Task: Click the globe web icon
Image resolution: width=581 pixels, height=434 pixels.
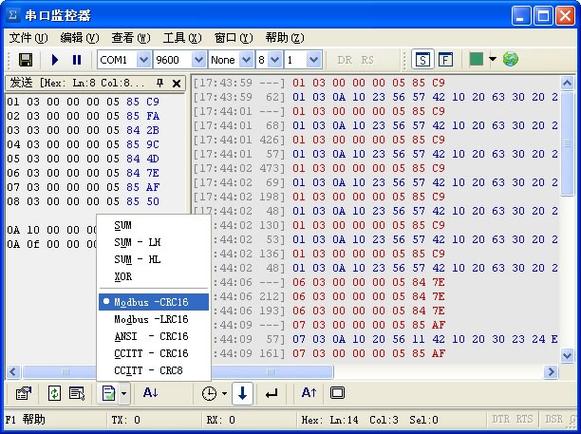Action: point(511,59)
